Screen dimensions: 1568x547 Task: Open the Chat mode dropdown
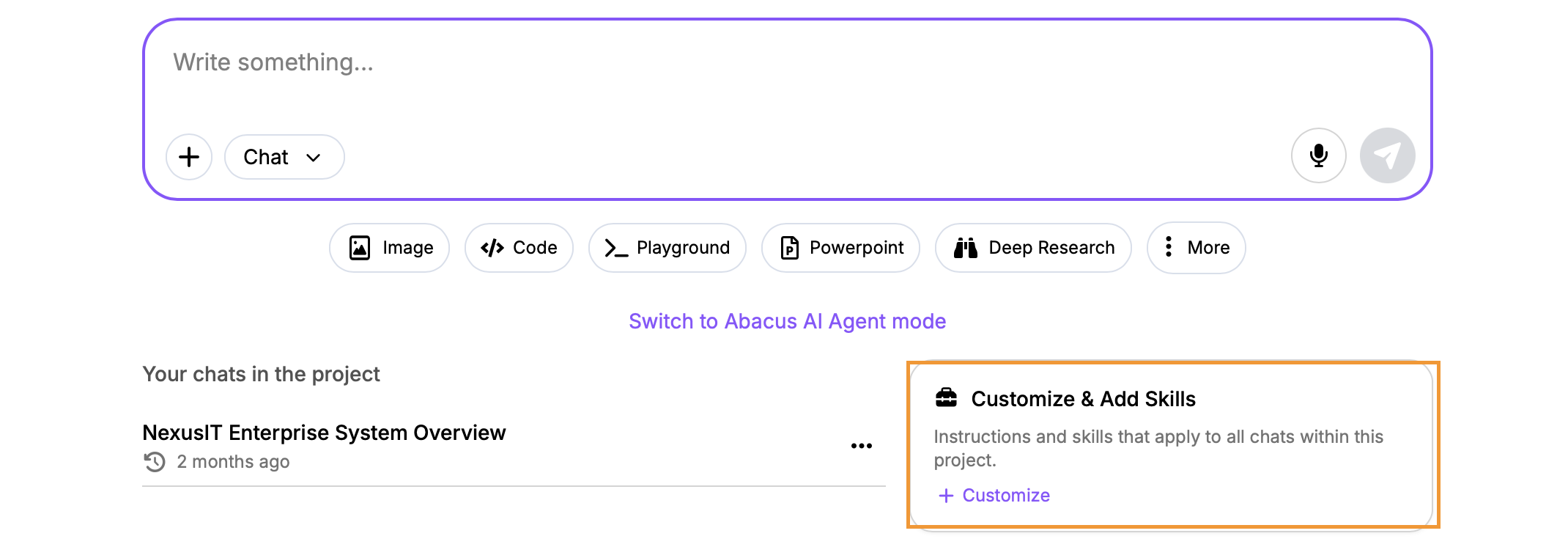coord(284,157)
